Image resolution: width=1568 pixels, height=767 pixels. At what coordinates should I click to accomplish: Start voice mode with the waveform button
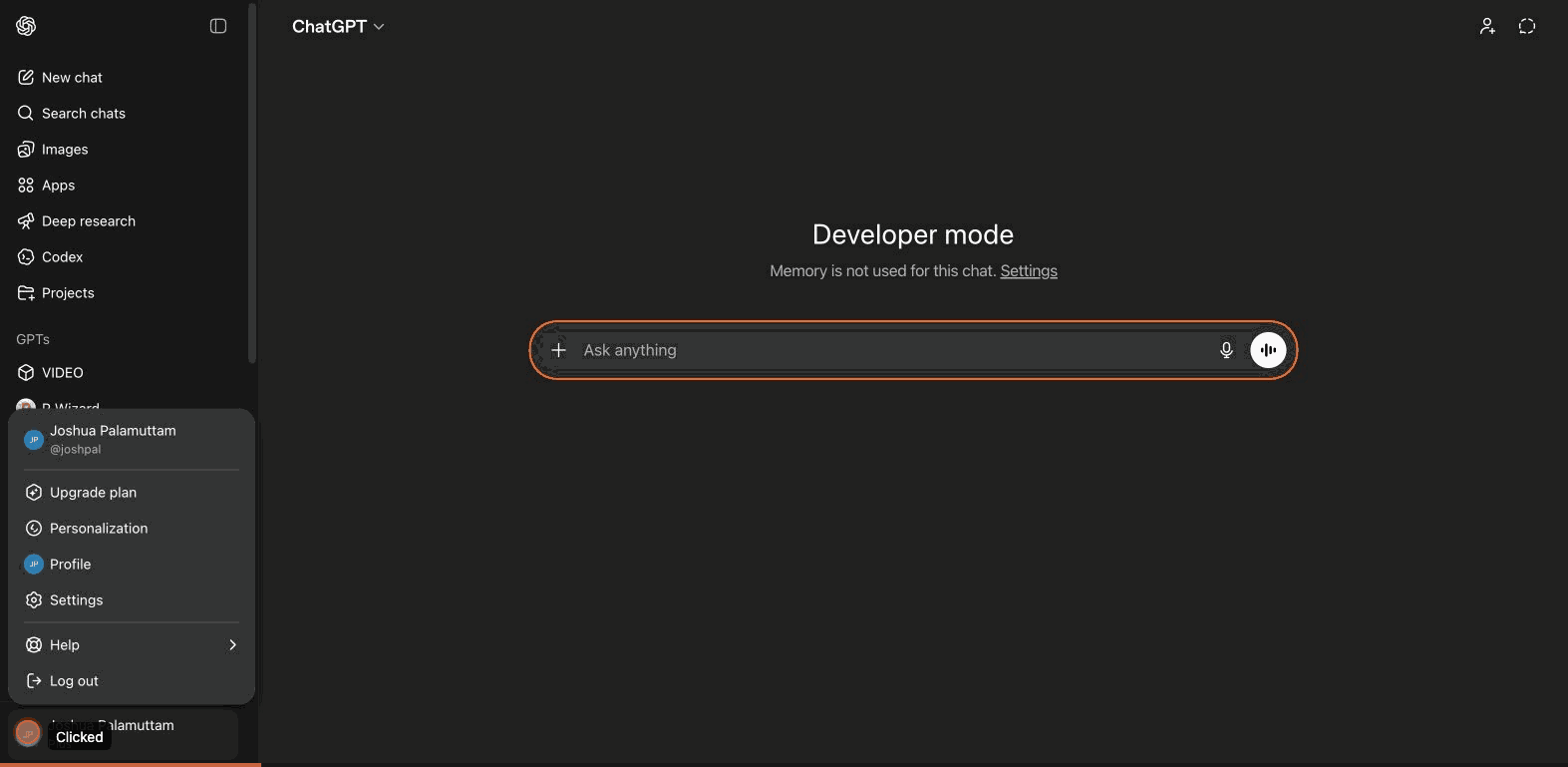[1268, 350]
